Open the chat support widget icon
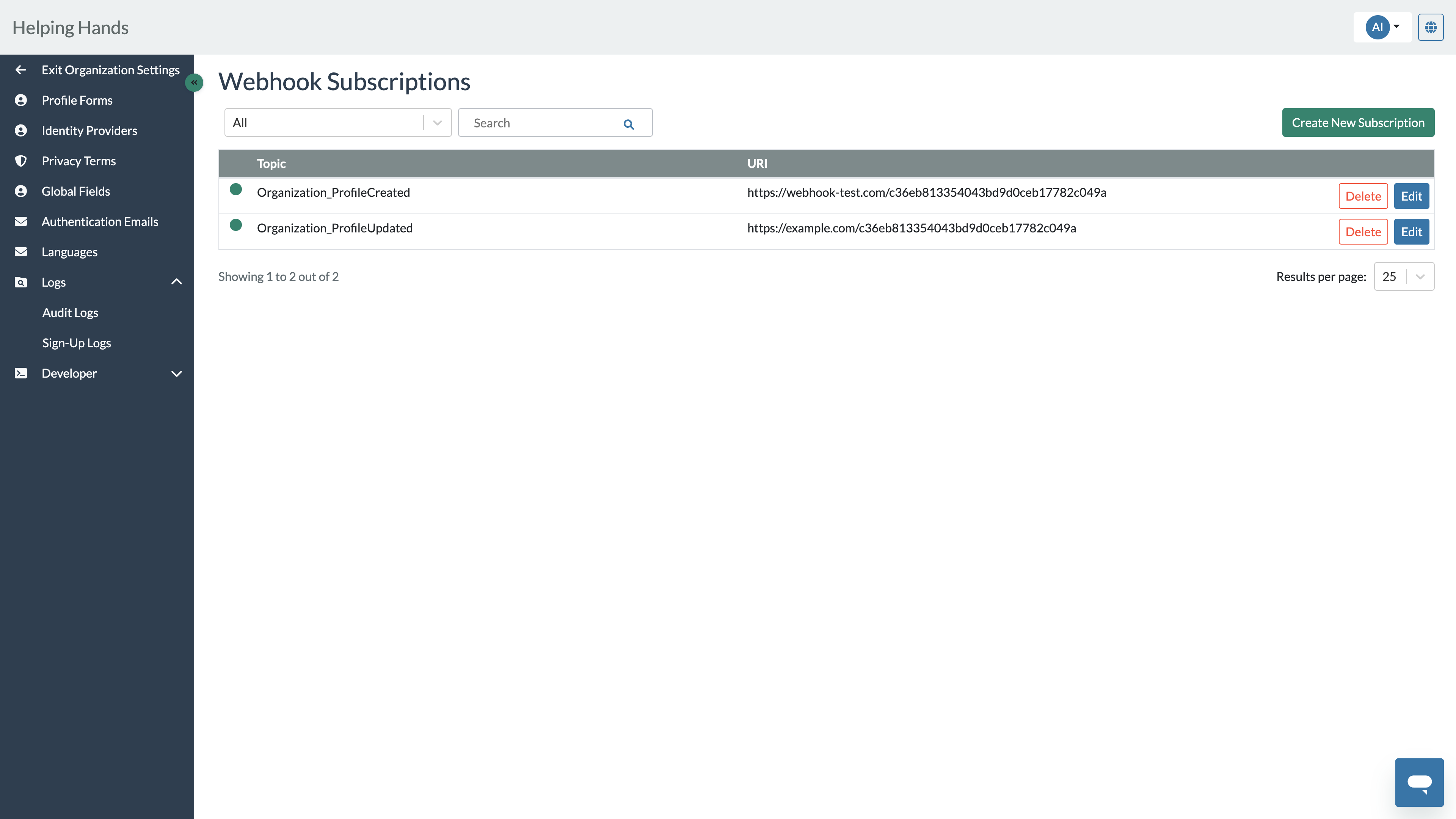Image resolution: width=1456 pixels, height=819 pixels. coord(1419,782)
